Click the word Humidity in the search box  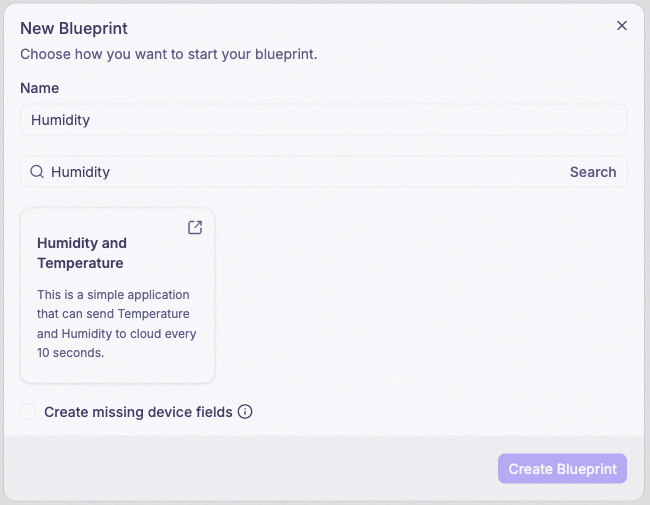(x=80, y=172)
